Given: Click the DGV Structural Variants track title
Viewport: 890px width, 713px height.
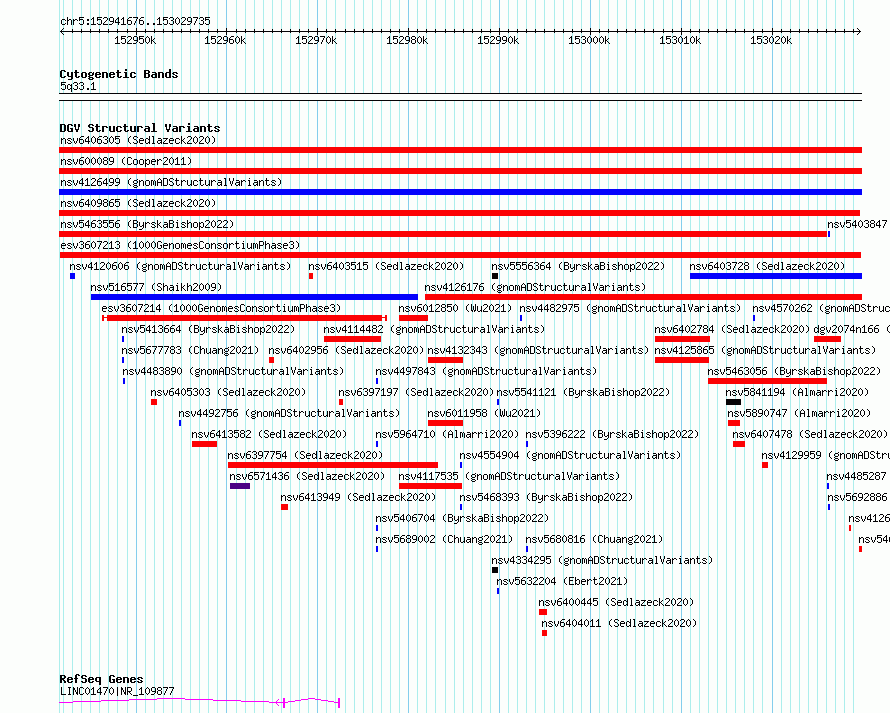Looking at the screenshot, I should click(140, 128).
